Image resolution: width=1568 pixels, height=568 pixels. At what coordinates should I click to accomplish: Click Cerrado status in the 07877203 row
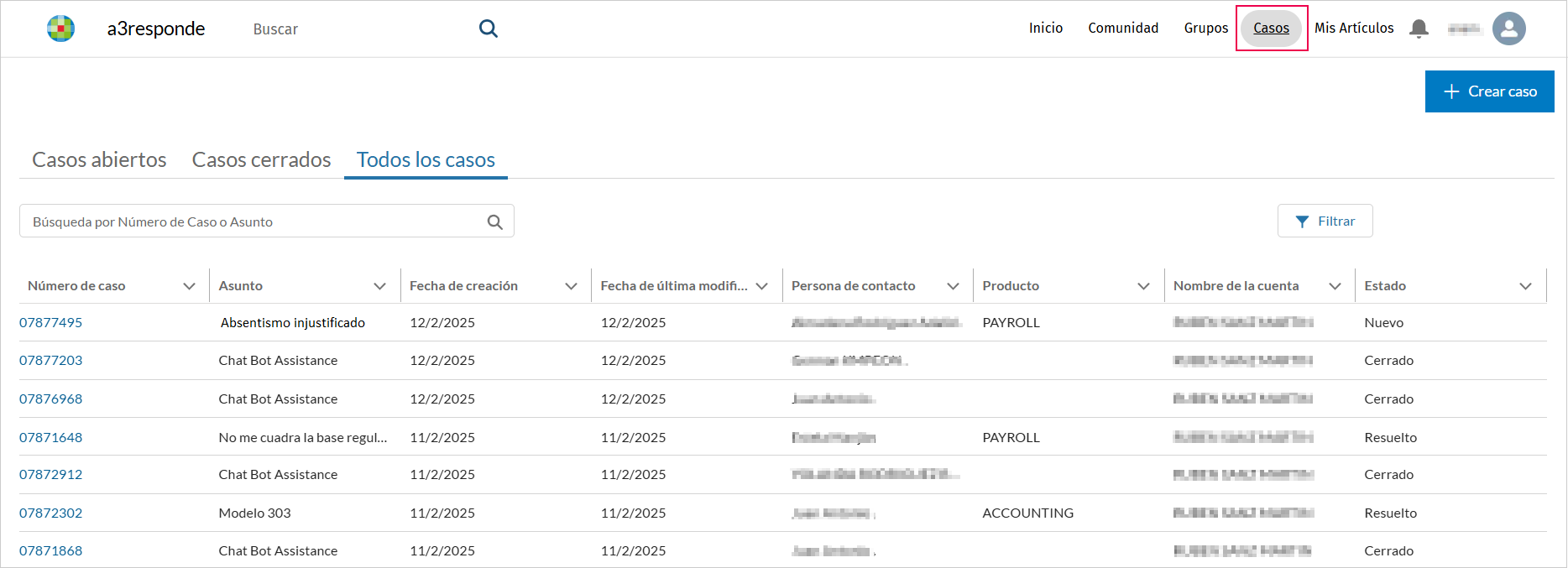coord(1388,360)
